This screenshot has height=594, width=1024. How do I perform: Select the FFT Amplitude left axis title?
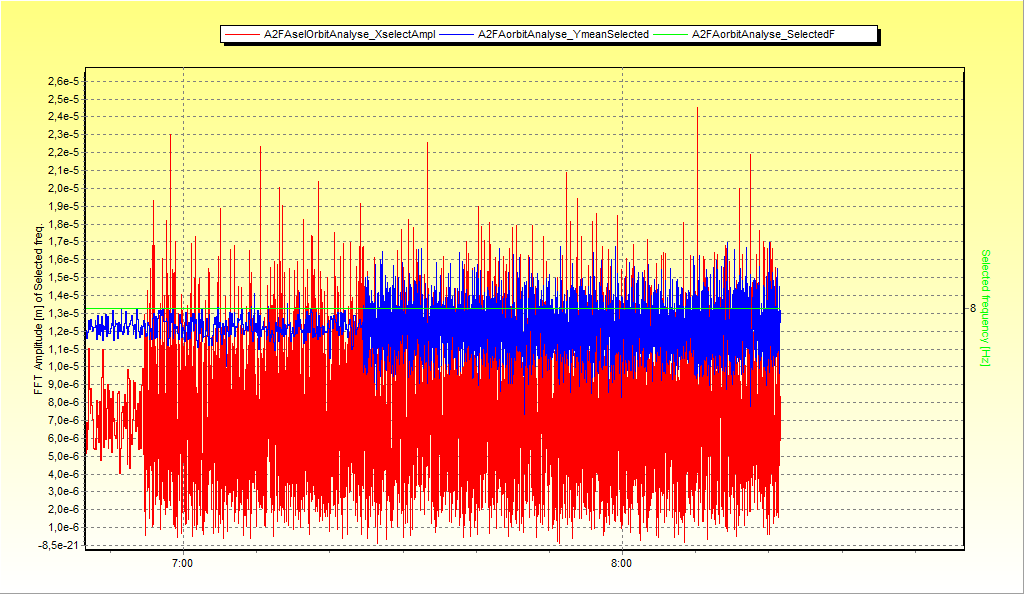(x=39, y=309)
